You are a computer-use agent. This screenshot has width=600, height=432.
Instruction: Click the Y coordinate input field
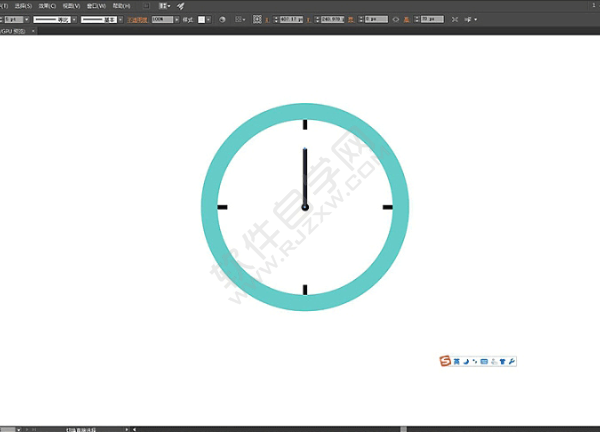click(333, 19)
